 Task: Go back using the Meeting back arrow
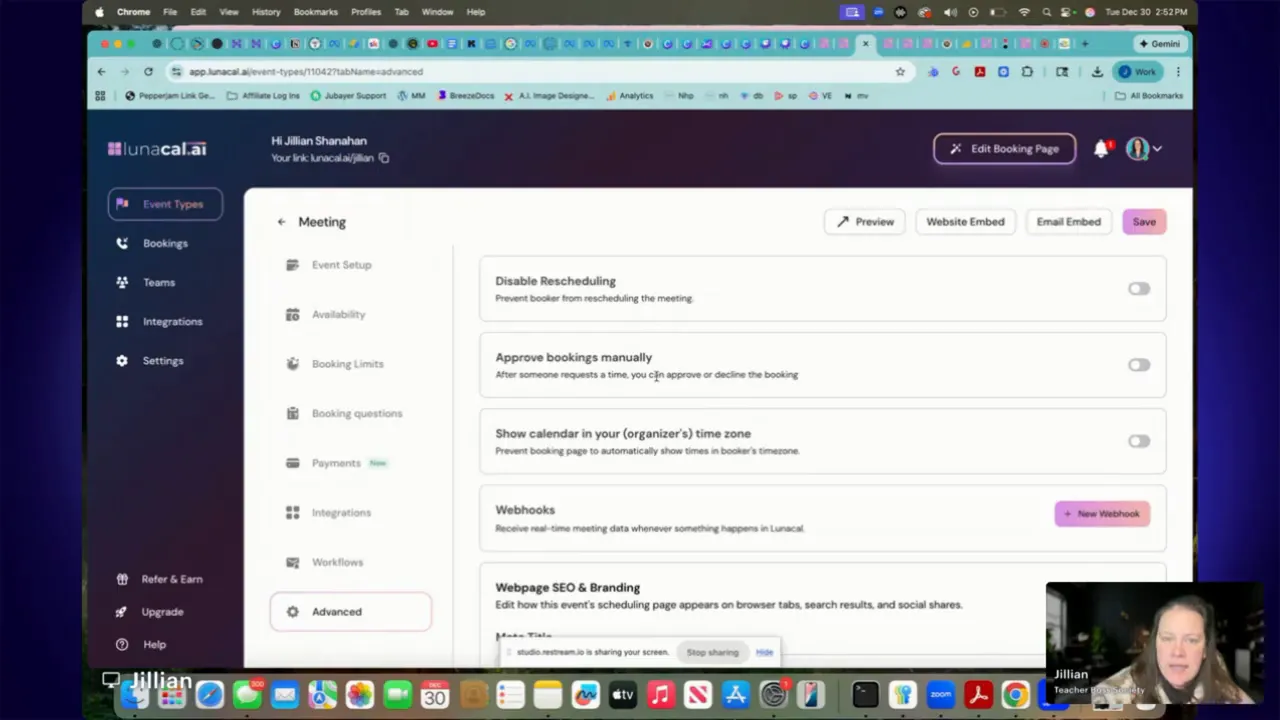click(x=281, y=221)
